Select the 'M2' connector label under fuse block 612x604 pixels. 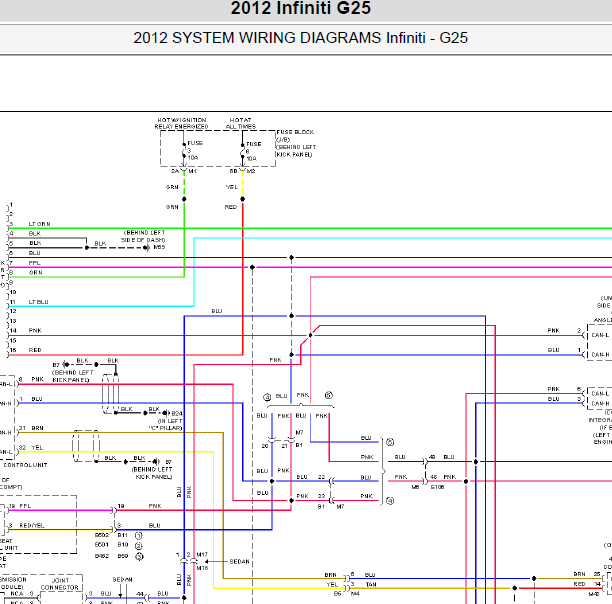[x=251, y=171]
